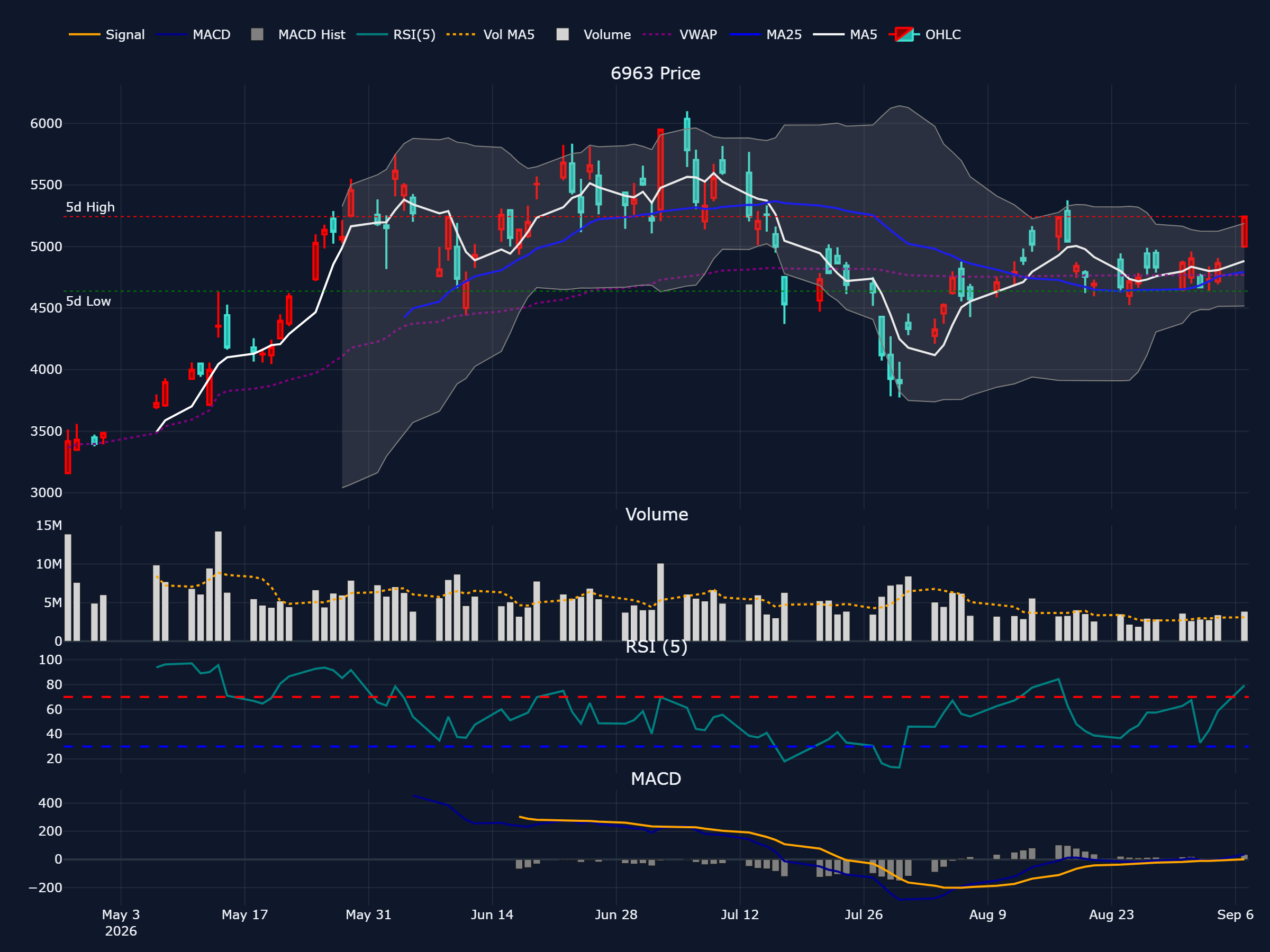
Task: Toggle the OHLC legend entry
Action: click(924, 34)
